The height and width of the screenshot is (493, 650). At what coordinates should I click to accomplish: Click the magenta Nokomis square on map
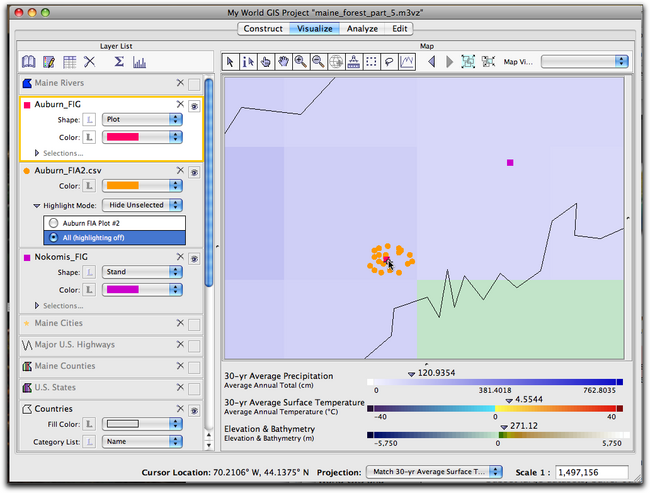(510, 163)
